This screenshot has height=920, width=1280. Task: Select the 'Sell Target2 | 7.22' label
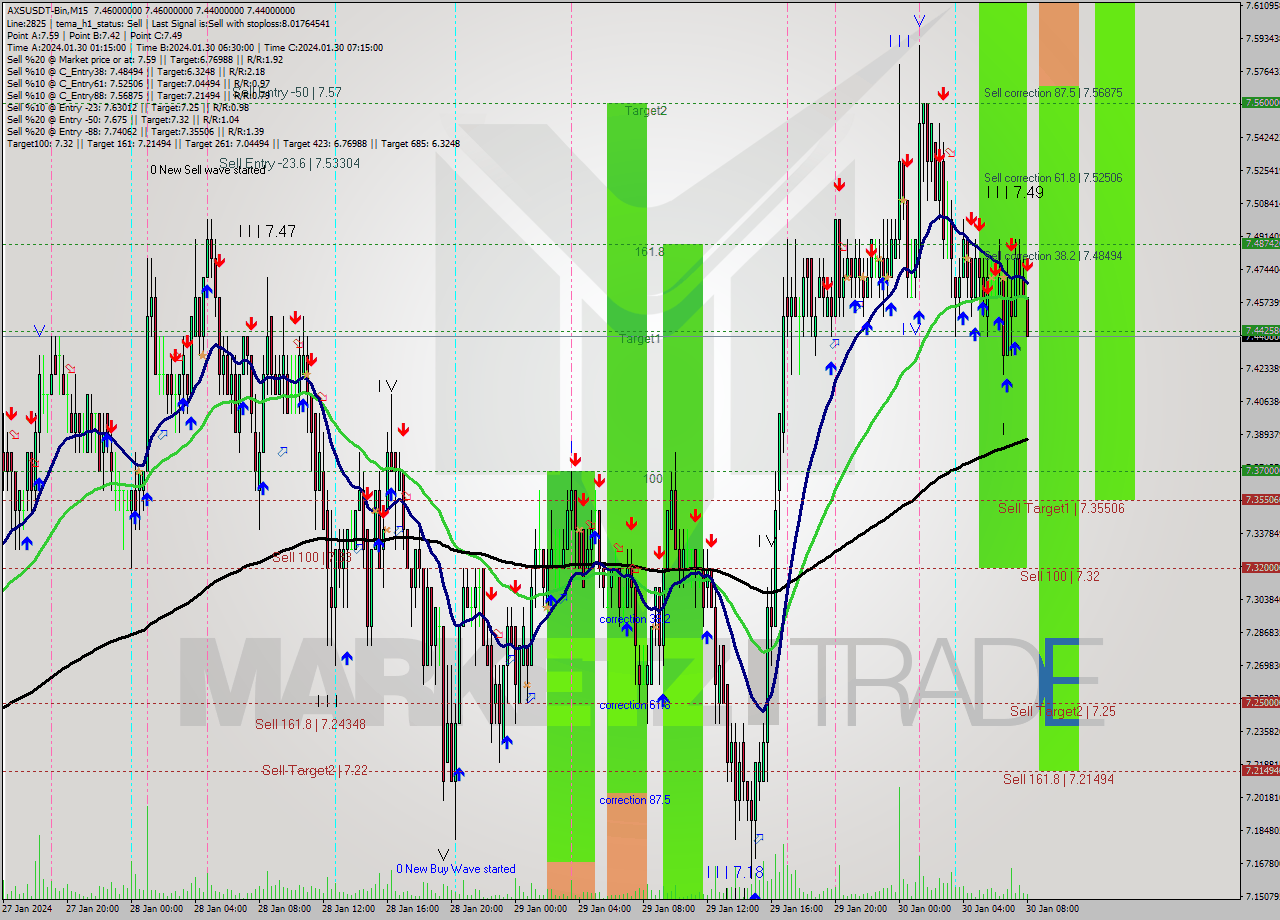[x=314, y=770]
